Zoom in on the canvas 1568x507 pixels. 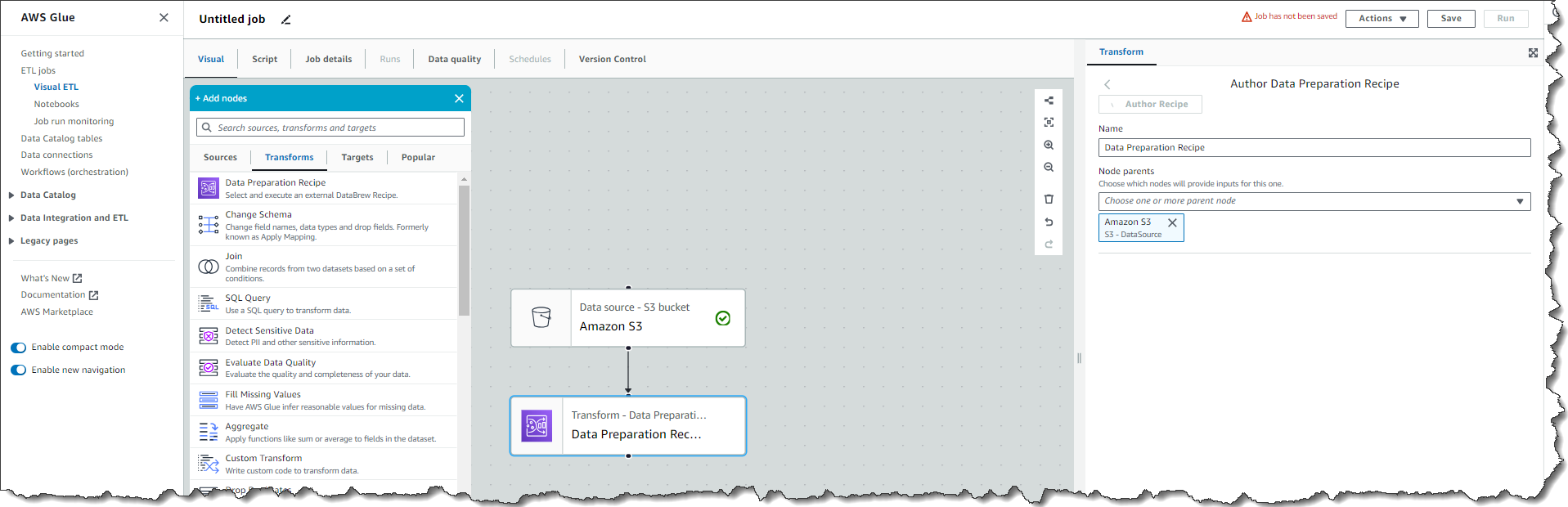coord(1049,145)
